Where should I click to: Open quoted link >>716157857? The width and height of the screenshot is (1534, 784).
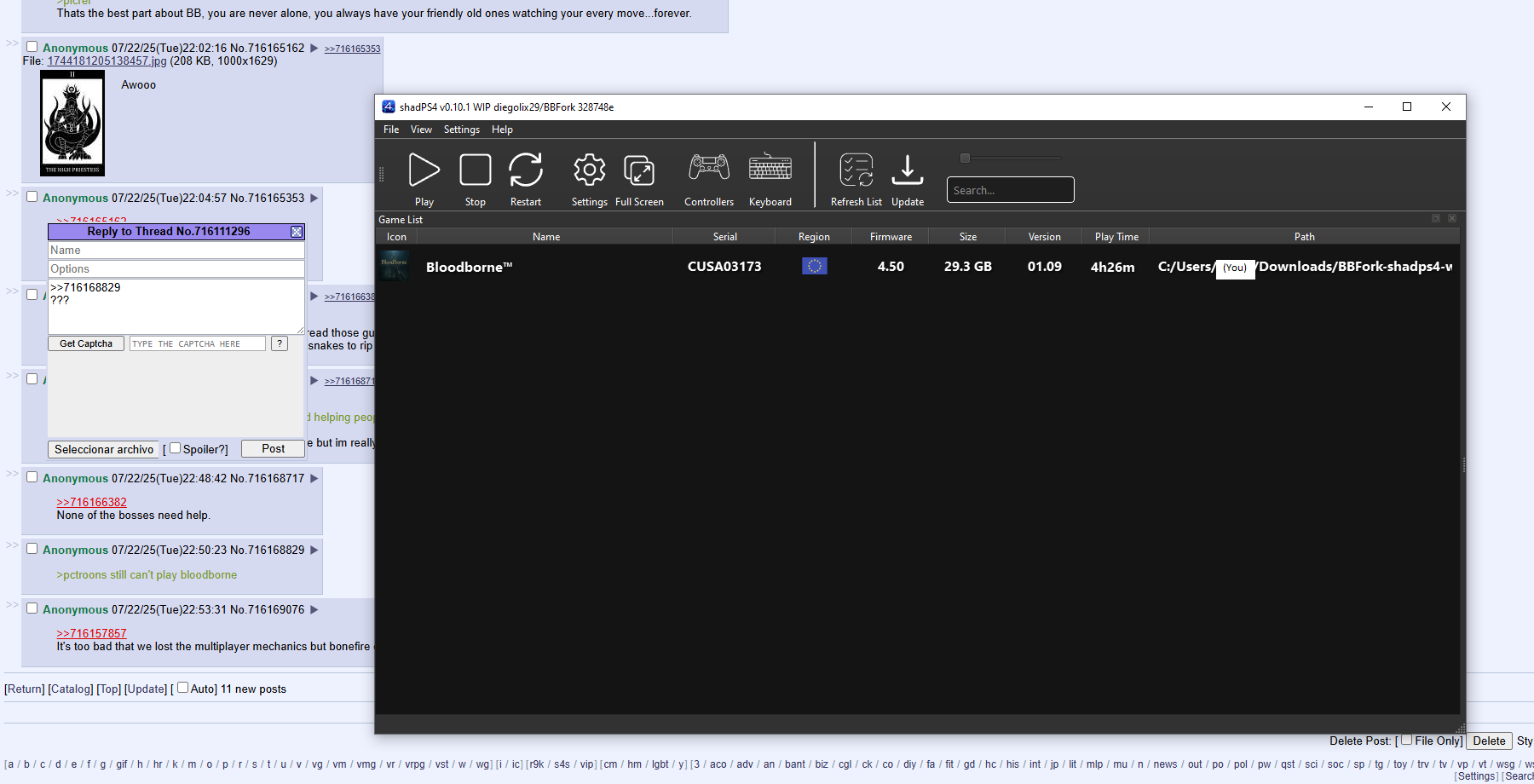pos(91,633)
